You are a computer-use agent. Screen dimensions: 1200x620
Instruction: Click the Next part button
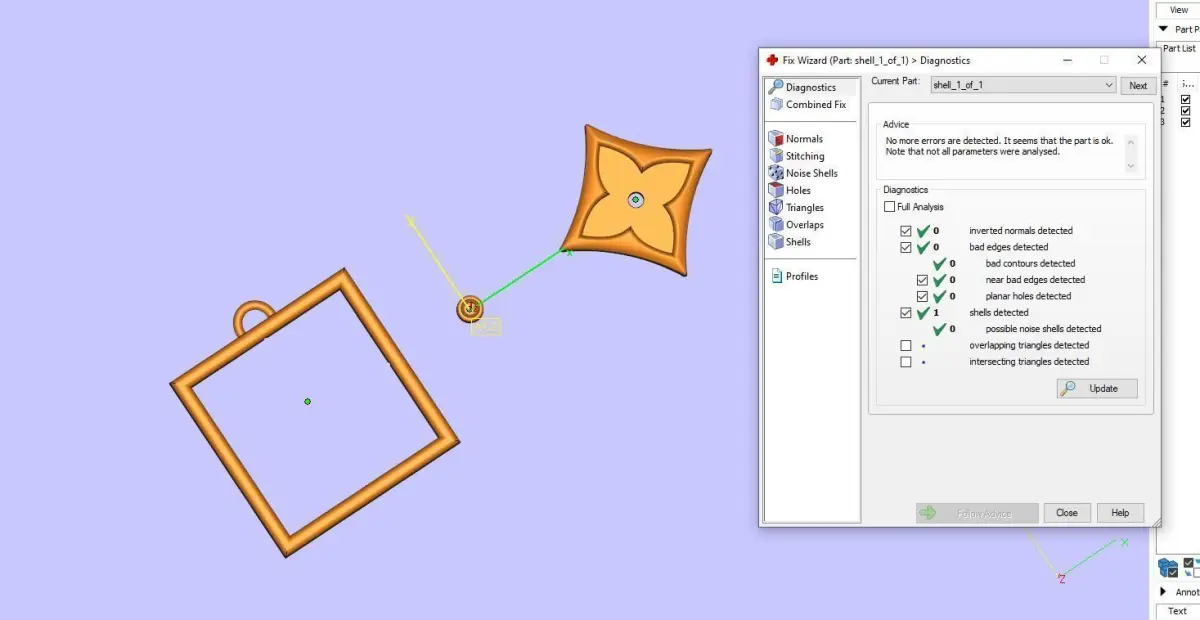(1138, 85)
